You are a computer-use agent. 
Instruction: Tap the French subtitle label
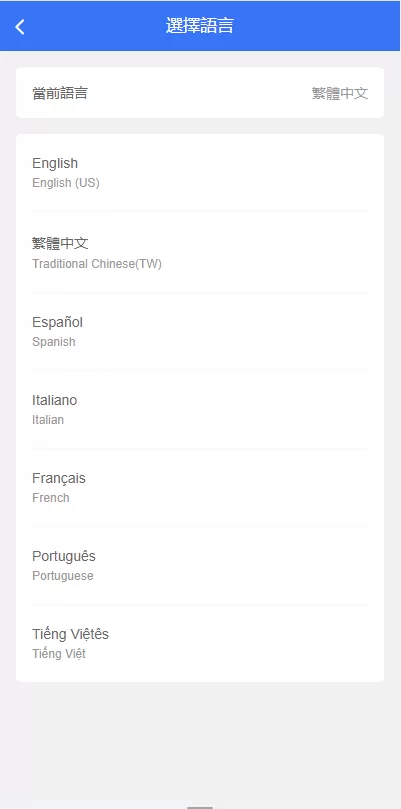[x=51, y=497]
